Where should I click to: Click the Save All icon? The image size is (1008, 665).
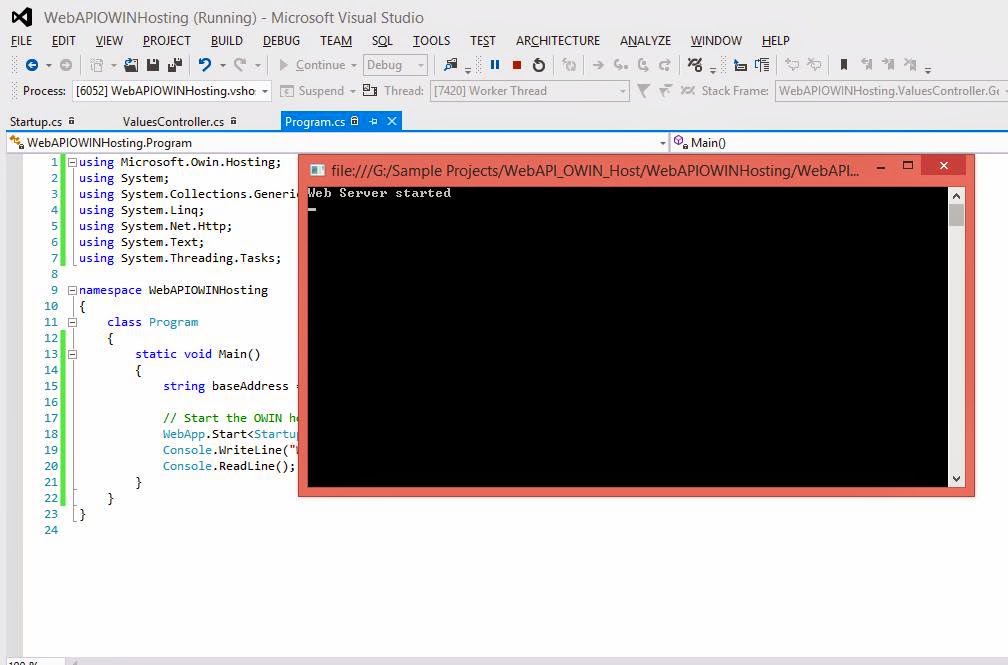point(175,65)
